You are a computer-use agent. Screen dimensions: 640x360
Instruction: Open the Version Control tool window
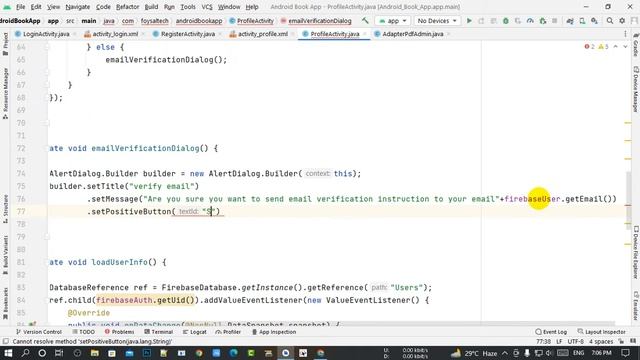click(x=39, y=332)
